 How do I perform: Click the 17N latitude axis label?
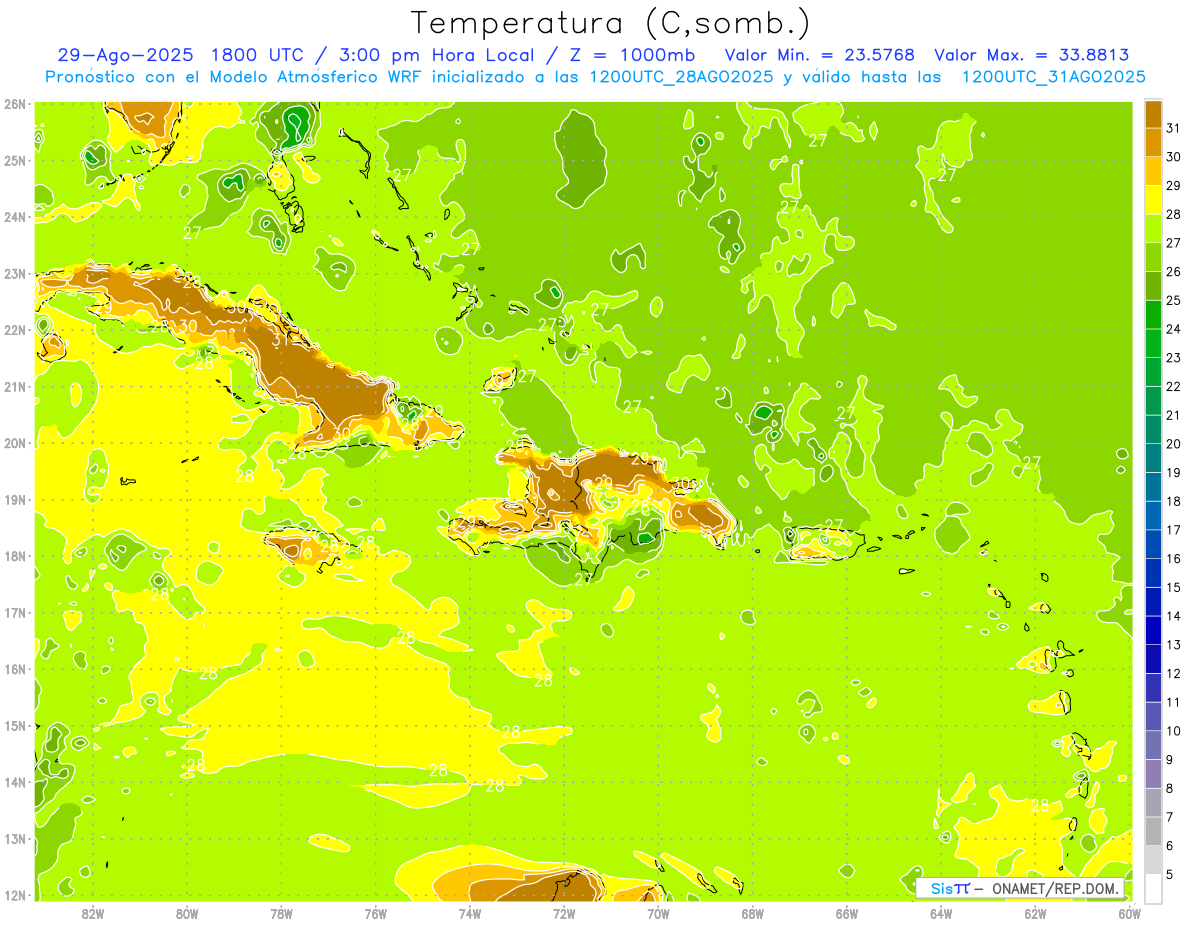(x=15, y=612)
